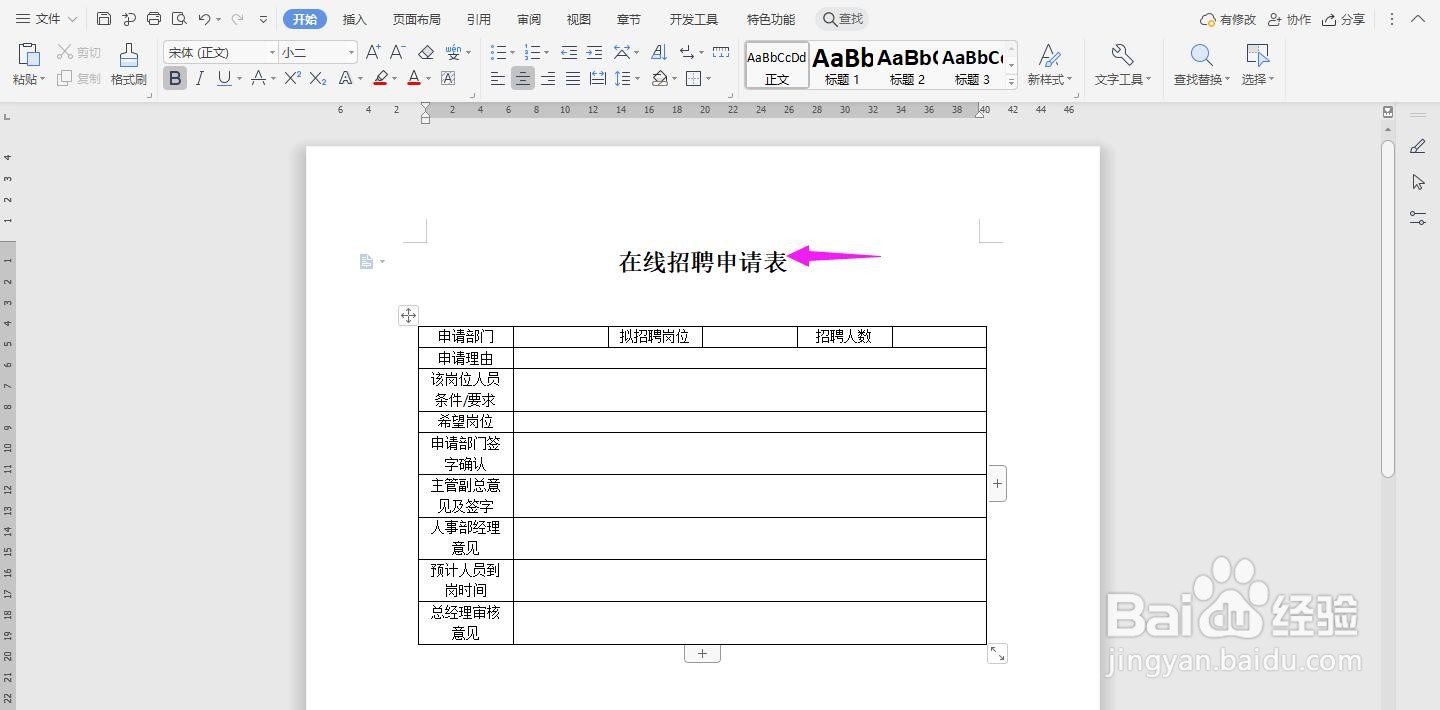Toggle Italic formatting
Screen dimensions: 1440x710
pyautogui.click(x=200, y=78)
